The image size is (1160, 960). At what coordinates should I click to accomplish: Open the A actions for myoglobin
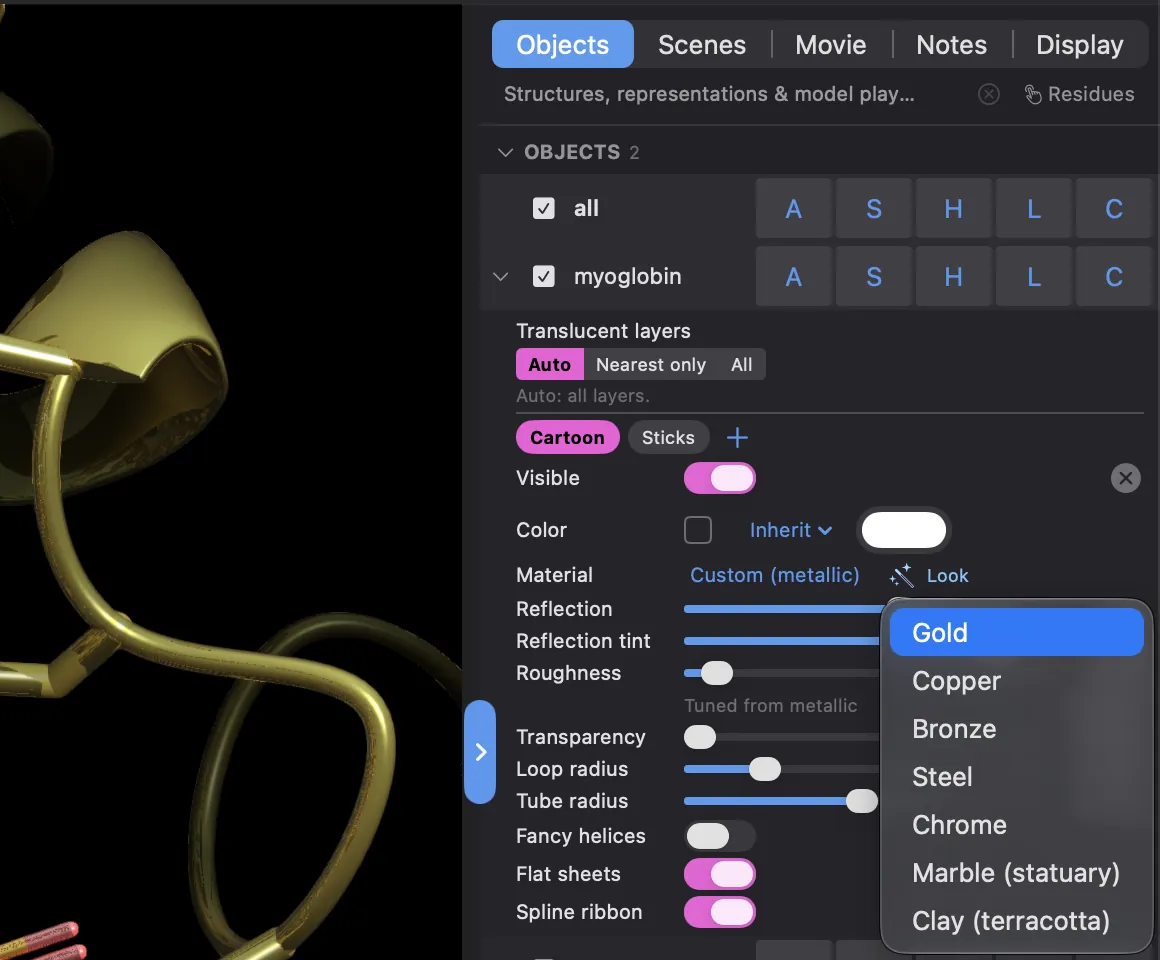pyautogui.click(x=794, y=277)
